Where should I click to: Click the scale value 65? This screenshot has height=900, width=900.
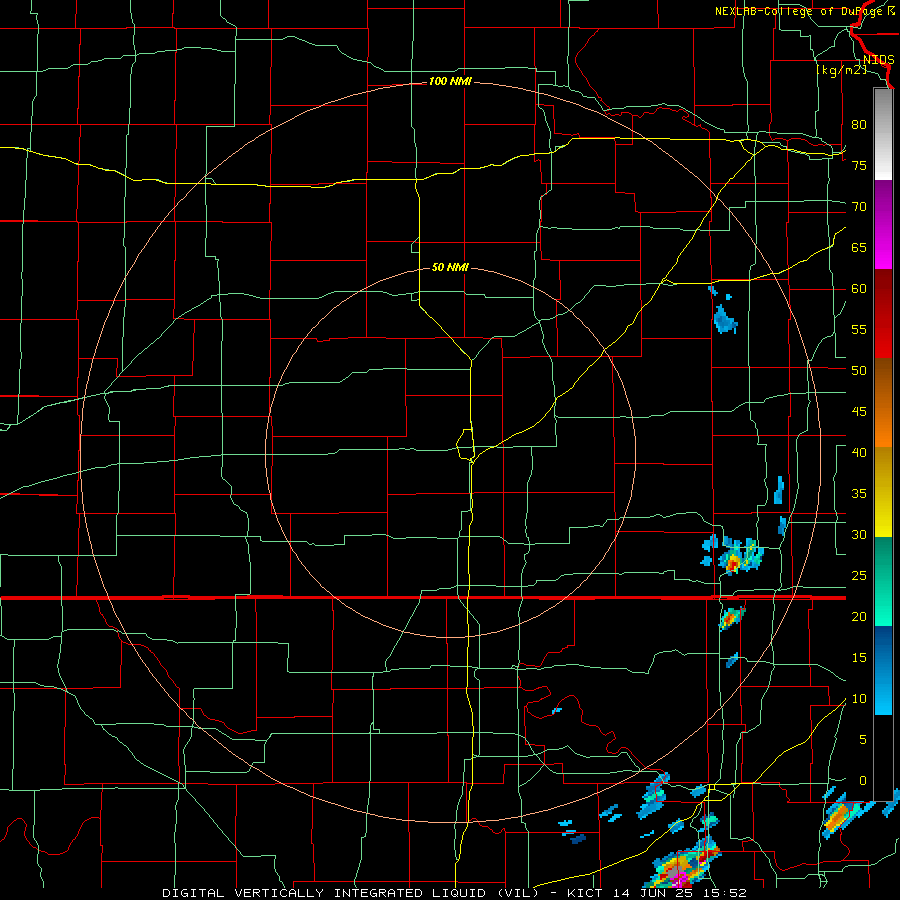pos(859,247)
